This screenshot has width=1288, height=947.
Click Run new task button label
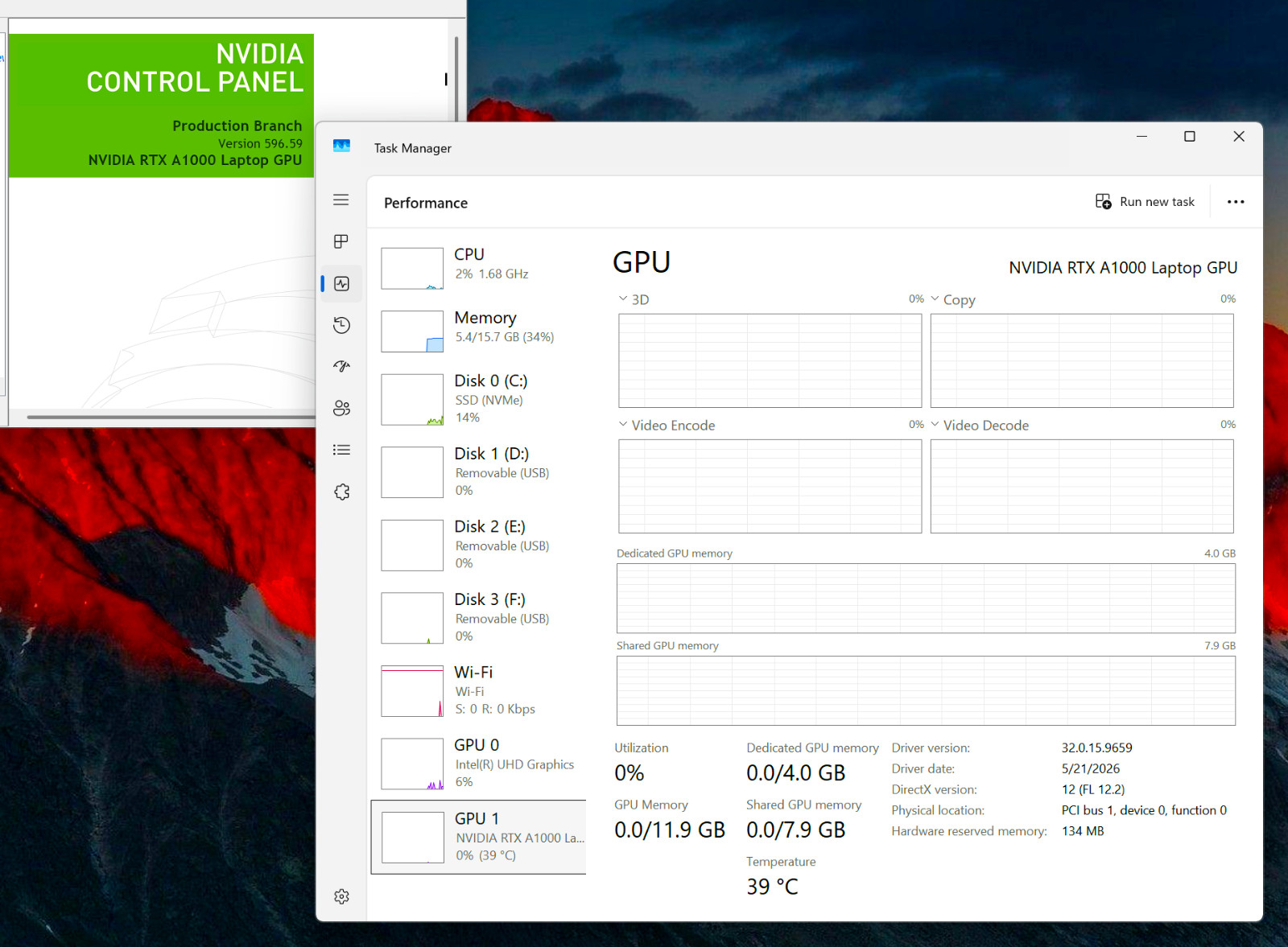click(x=1157, y=202)
